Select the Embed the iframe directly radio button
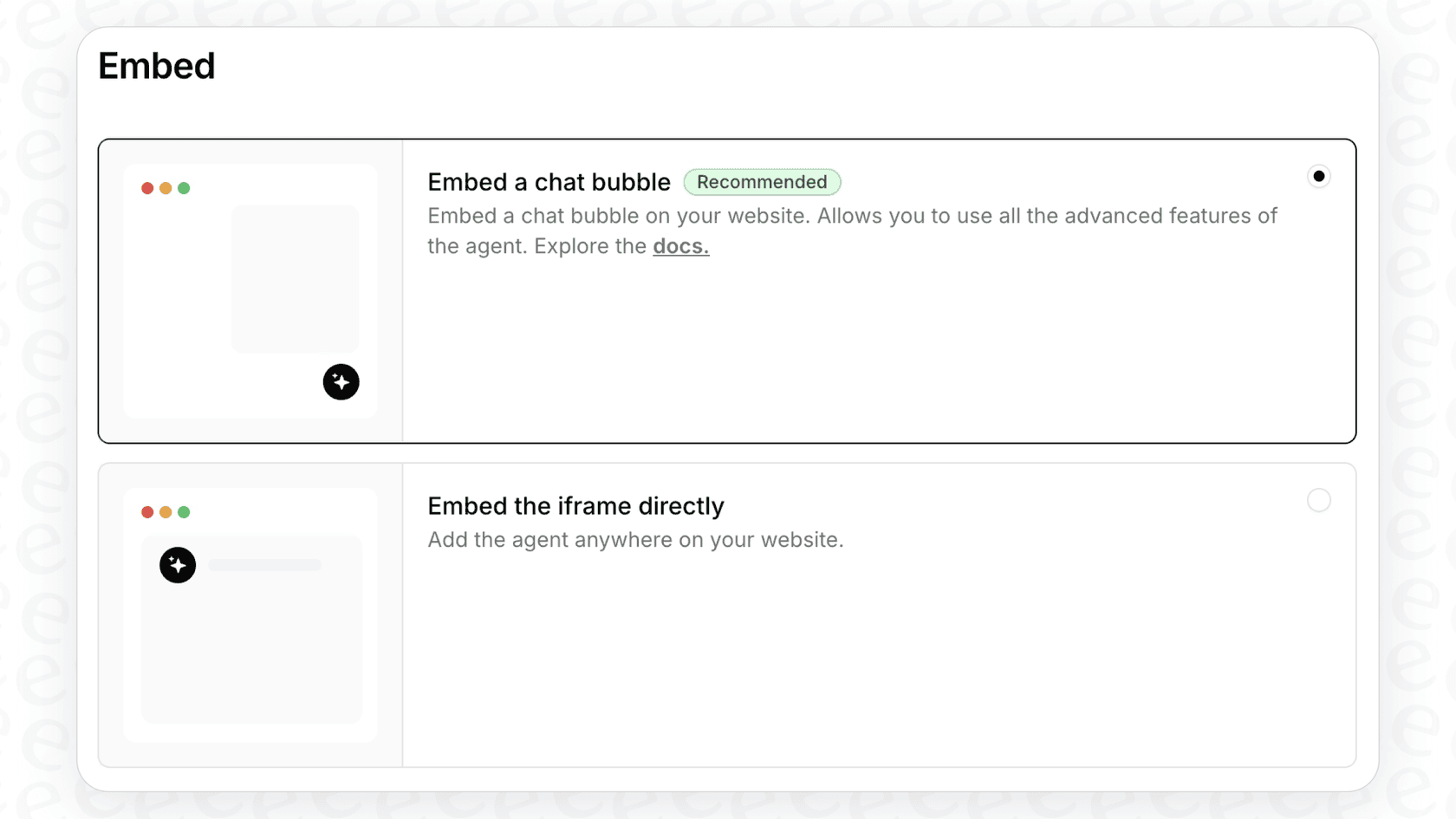 click(x=1318, y=500)
